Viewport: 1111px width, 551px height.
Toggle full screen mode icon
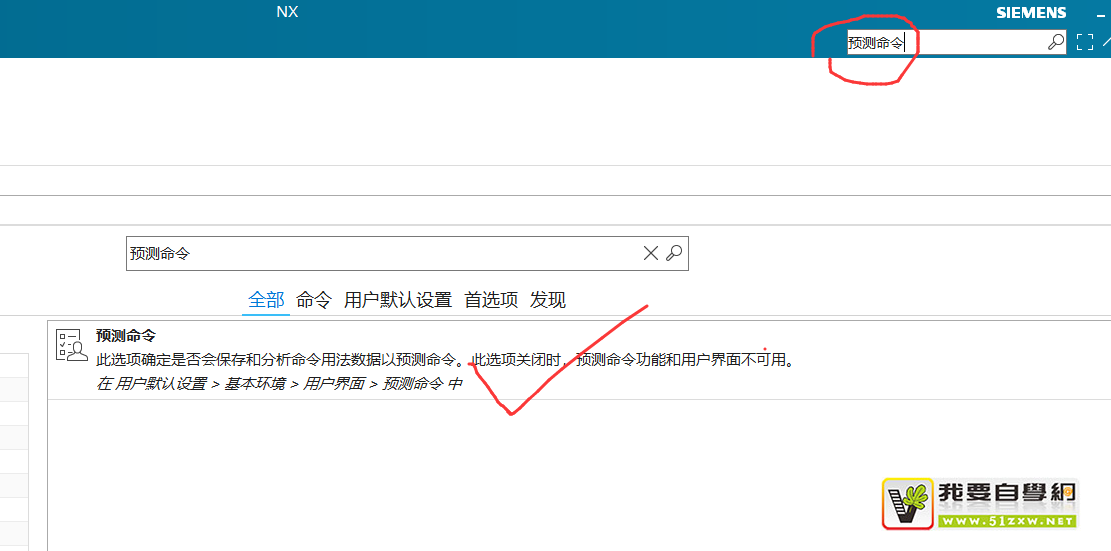point(1085,42)
